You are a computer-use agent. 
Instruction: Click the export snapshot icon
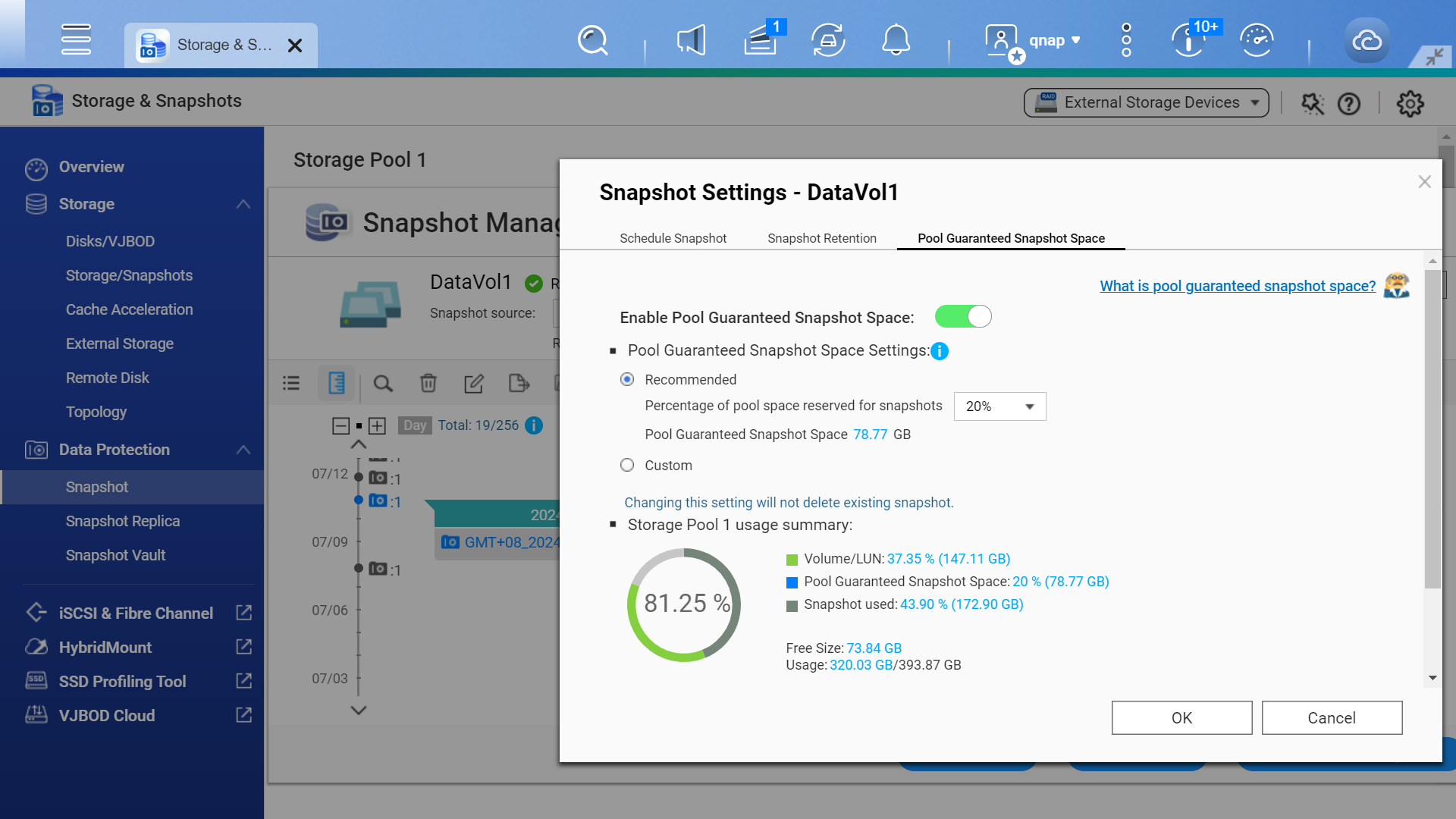[x=519, y=383]
